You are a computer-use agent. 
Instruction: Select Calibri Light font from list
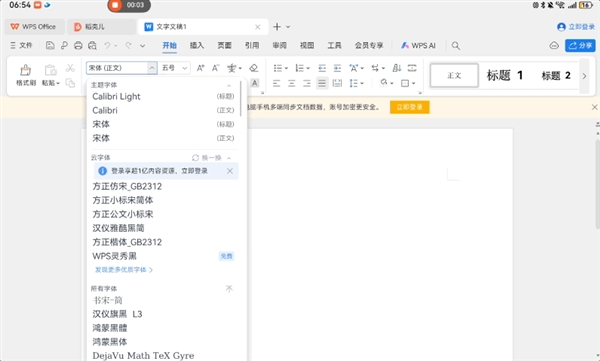tap(116, 96)
